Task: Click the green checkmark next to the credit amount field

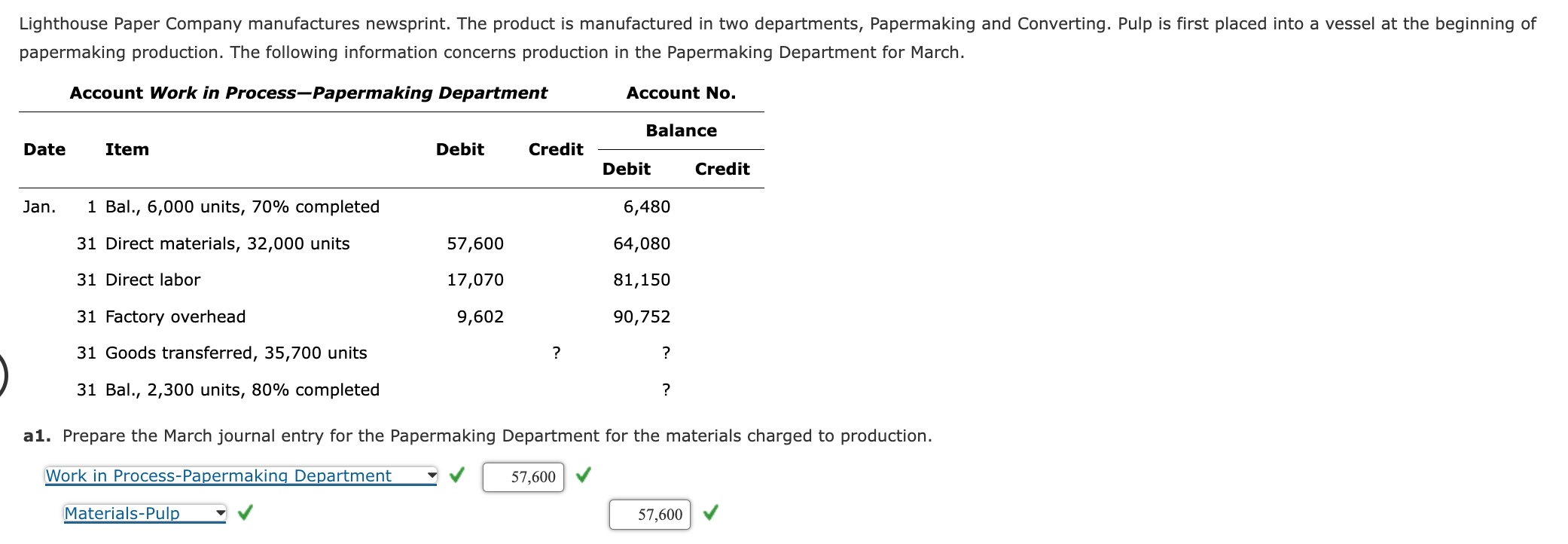Action: tap(710, 513)
